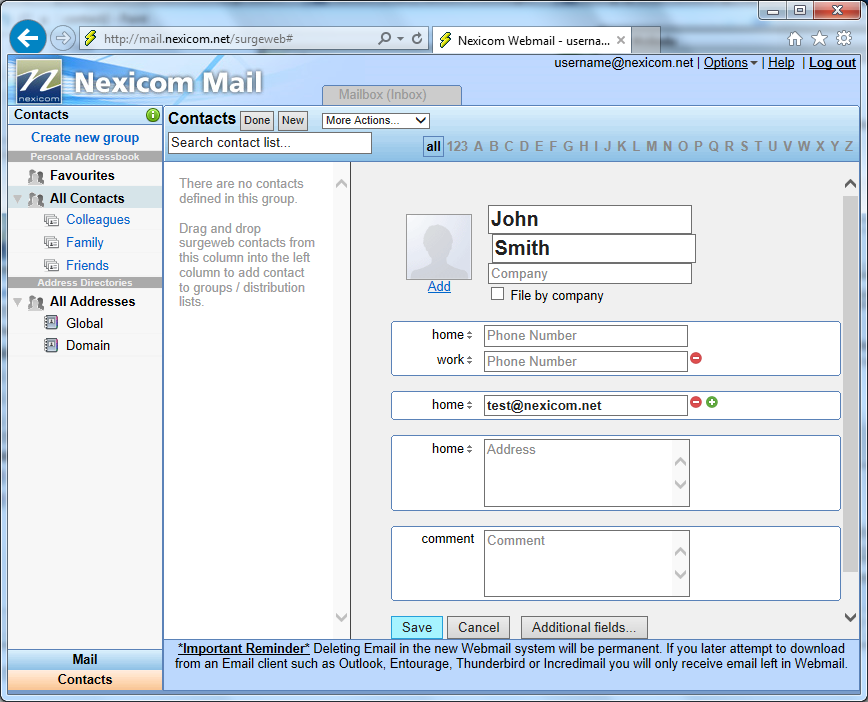This screenshot has height=702, width=868.
Task: Filter contacts by letter M
Action: pyautogui.click(x=652, y=146)
